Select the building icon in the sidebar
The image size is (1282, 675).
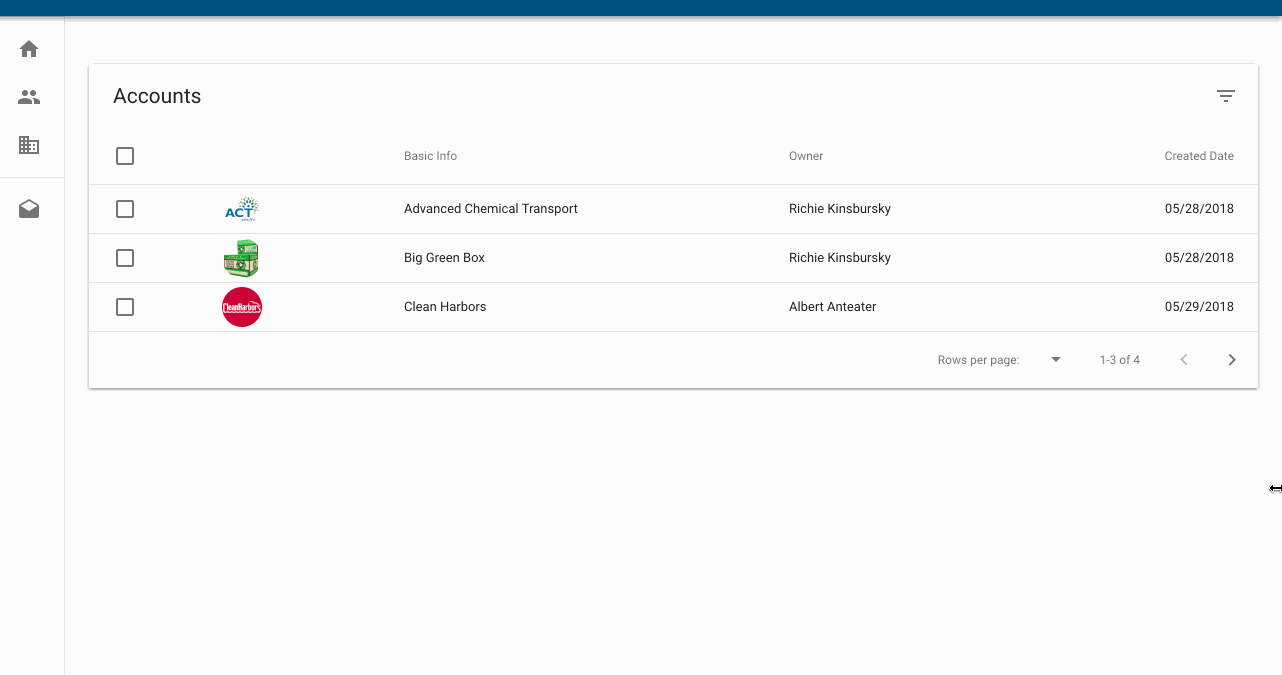[28, 145]
